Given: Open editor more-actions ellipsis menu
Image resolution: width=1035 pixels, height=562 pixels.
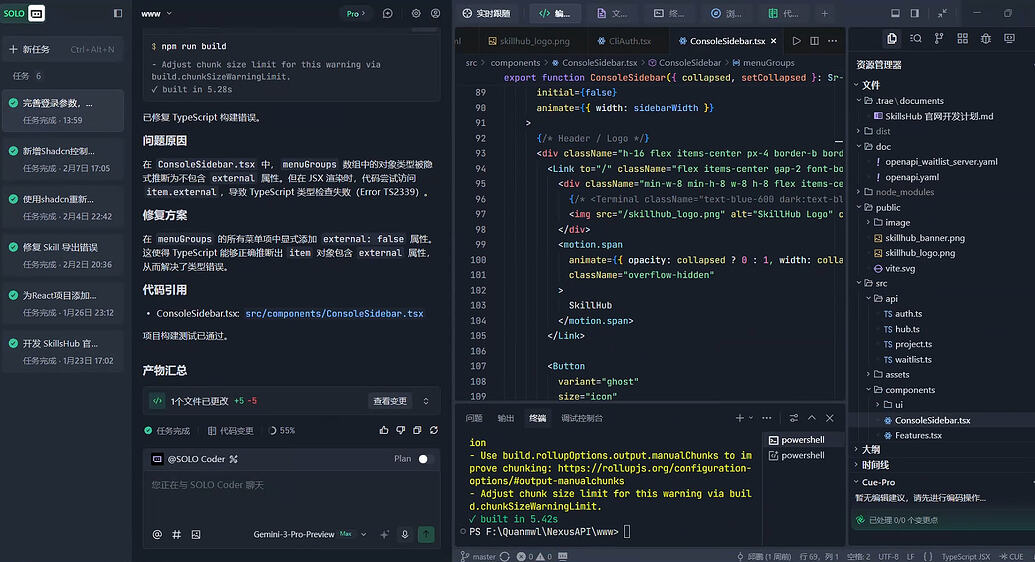Looking at the screenshot, I should [832, 41].
